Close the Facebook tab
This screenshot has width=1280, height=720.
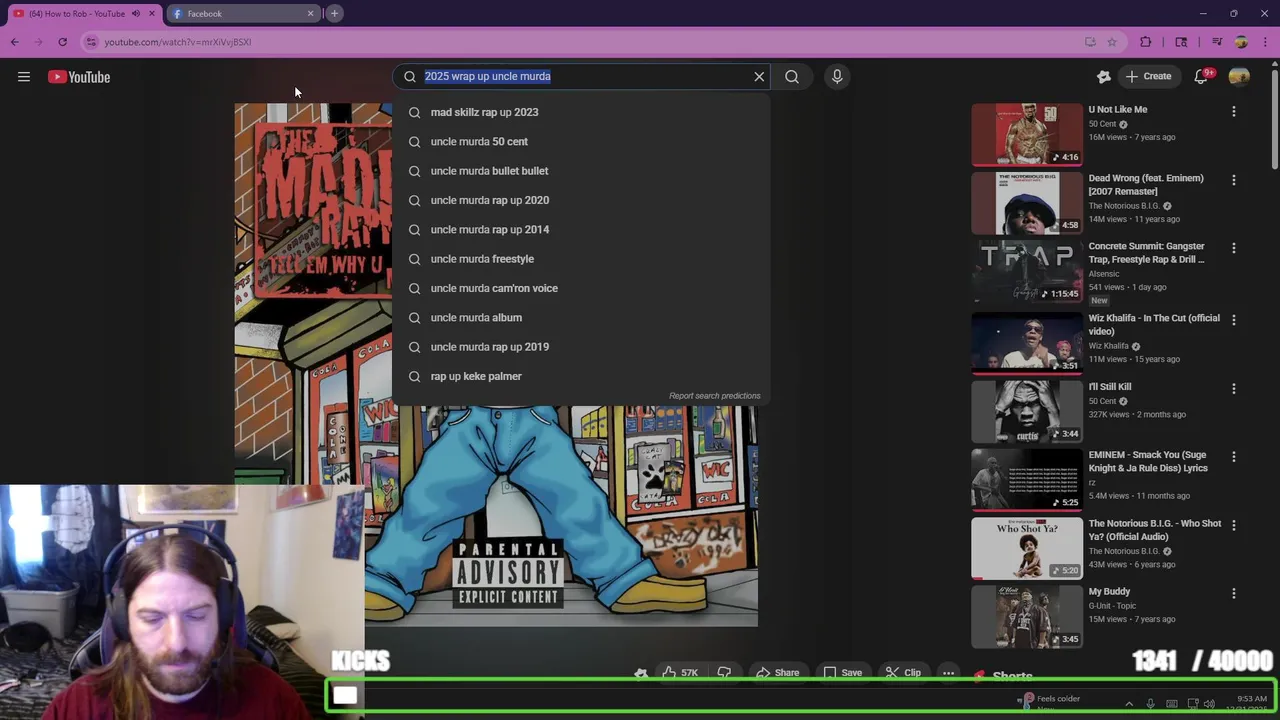pos(310,14)
